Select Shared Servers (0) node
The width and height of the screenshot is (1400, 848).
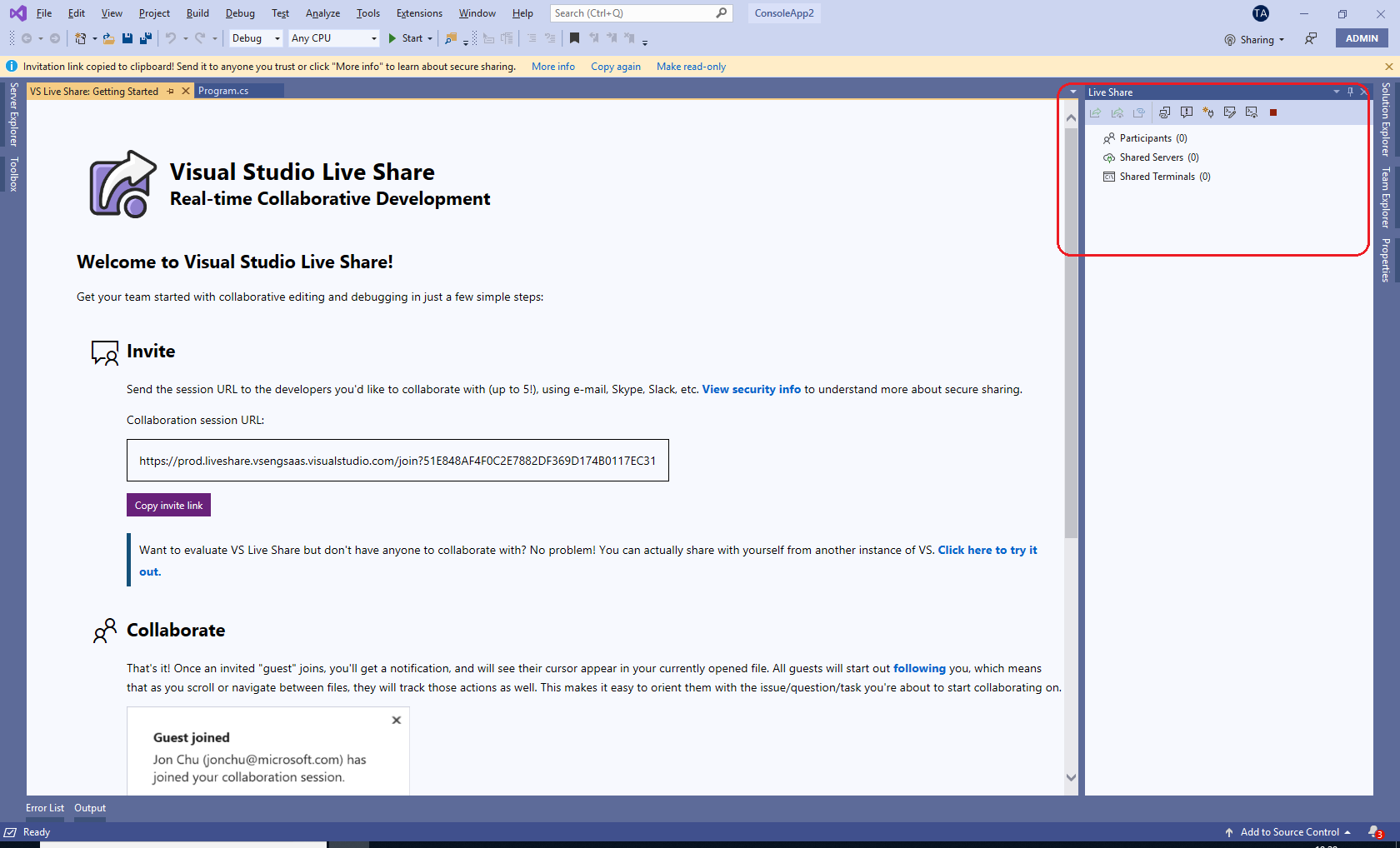pos(1151,157)
